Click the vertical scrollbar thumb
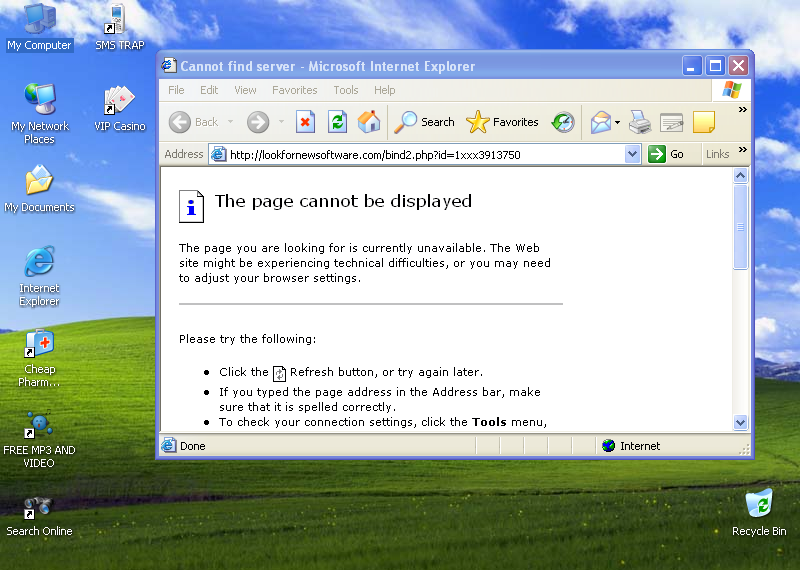This screenshot has height=570, width=800. click(x=740, y=227)
